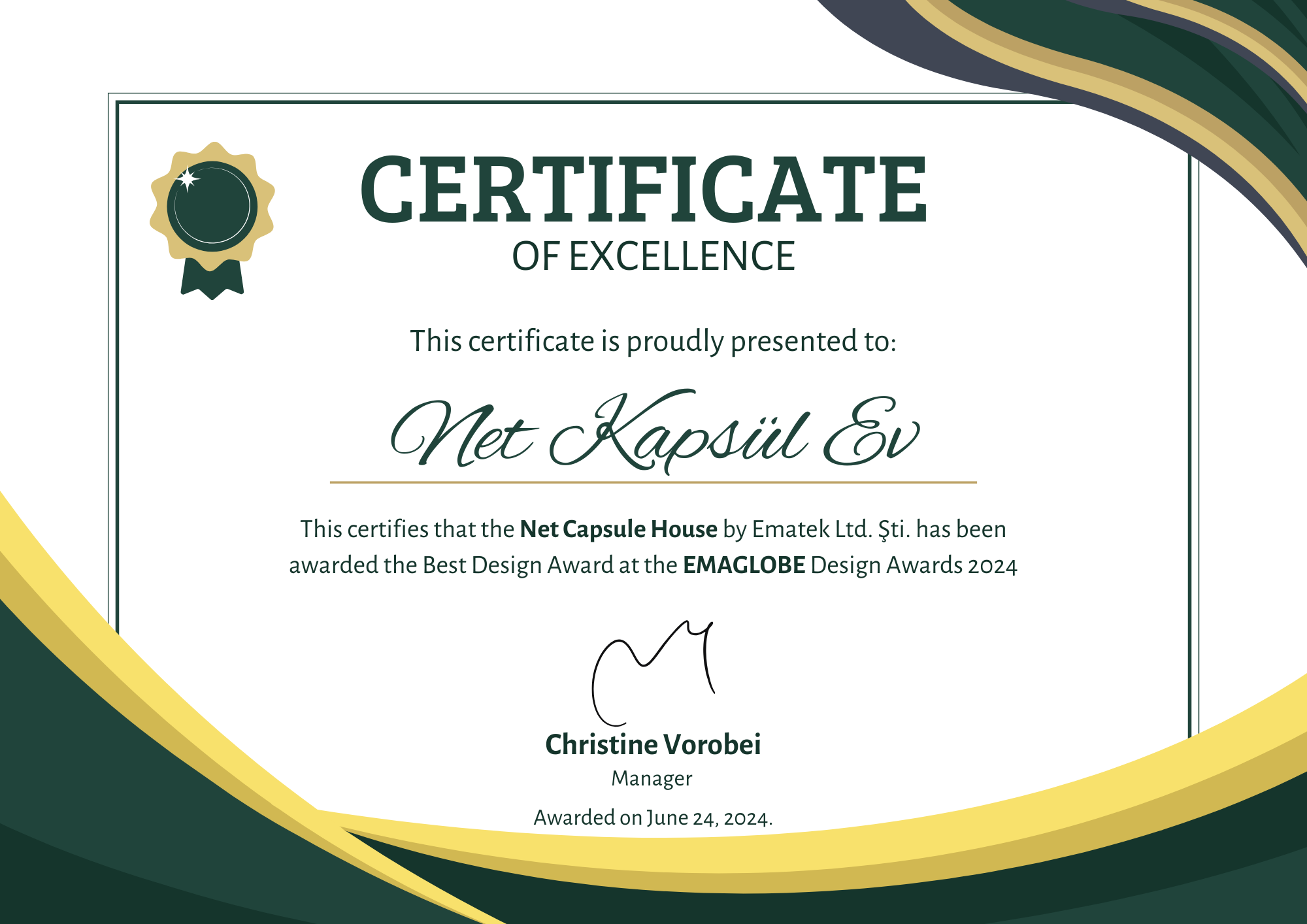
Task: Click the large CERTIFICATE heading
Action: click(x=644, y=190)
